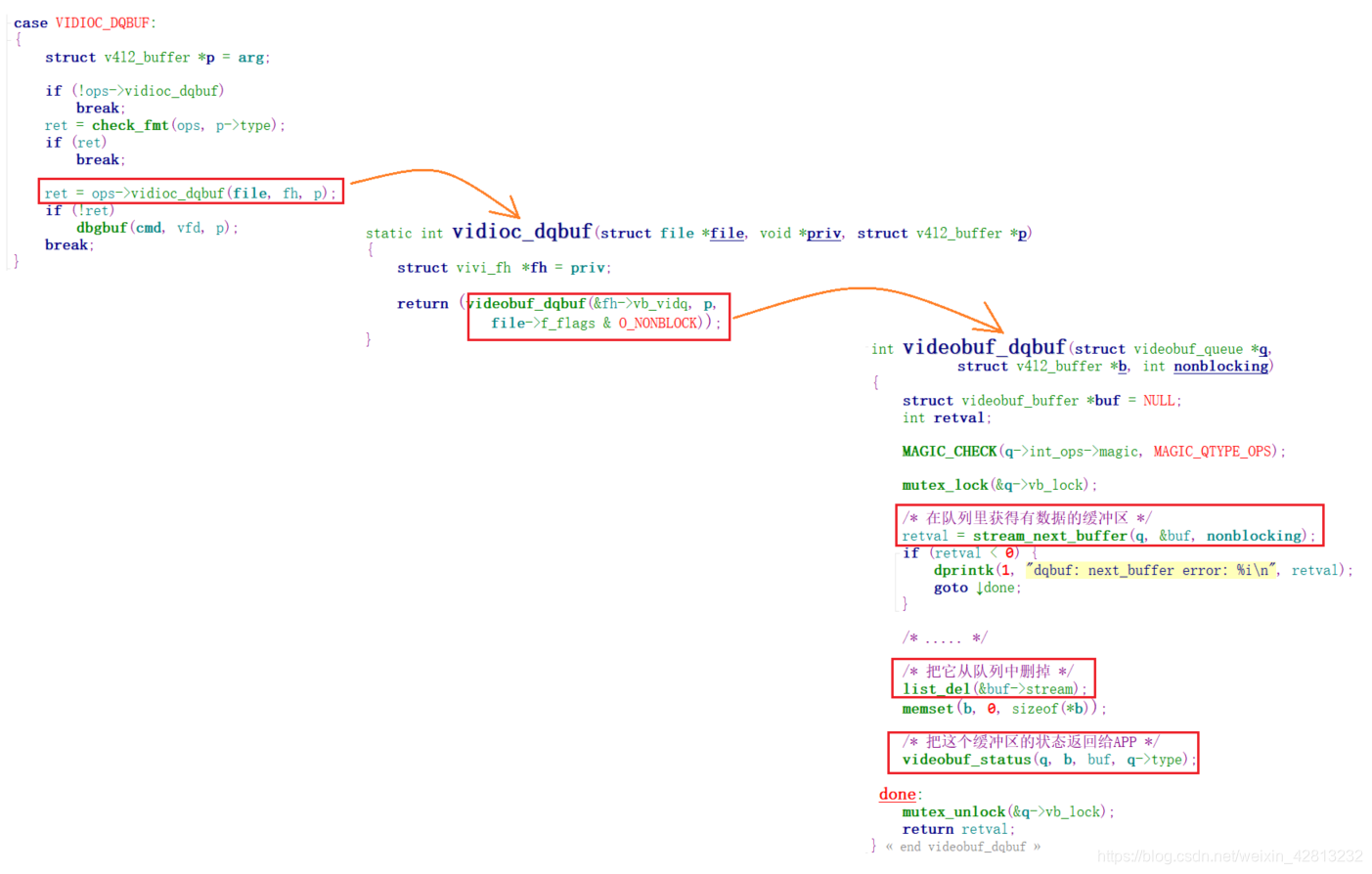The image size is (1372, 874).
Task: Click underlined 'nonblocking' parameter in signature
Action: [1220, 367]
